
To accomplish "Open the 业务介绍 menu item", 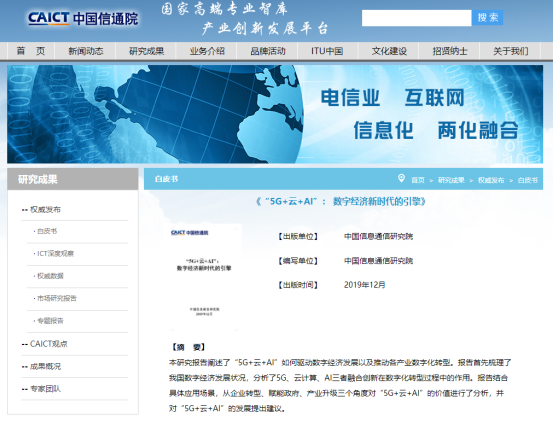I will [207, 51].
